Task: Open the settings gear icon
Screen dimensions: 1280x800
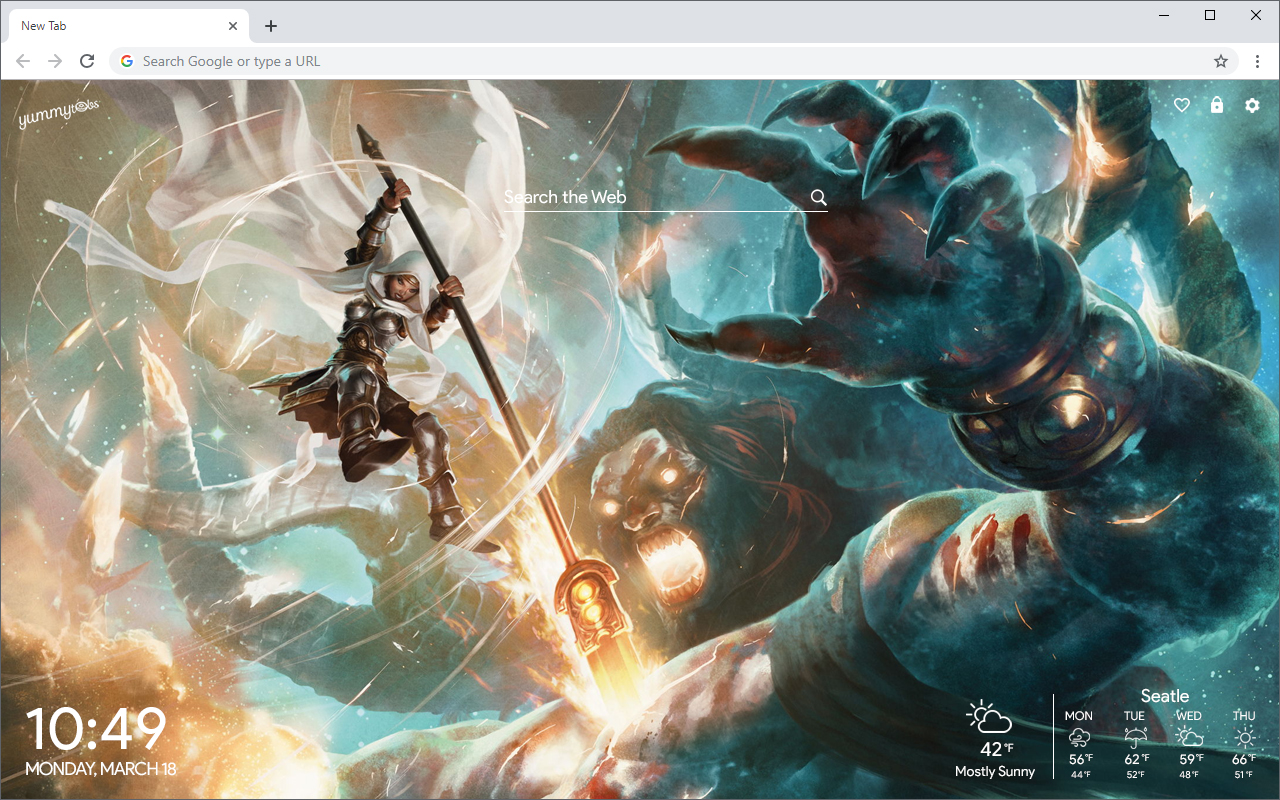Action: [x=1252, y=105]
